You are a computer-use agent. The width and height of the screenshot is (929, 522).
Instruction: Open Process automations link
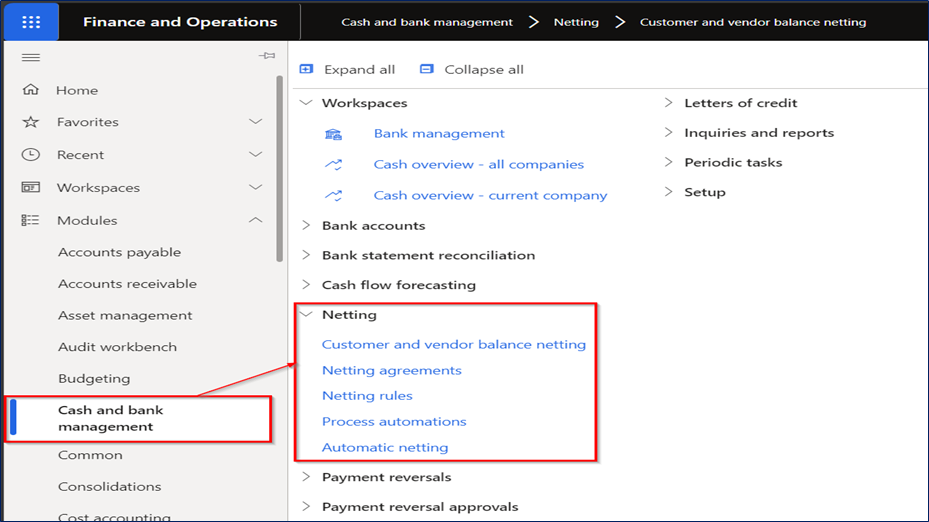(x=394, y=421)
